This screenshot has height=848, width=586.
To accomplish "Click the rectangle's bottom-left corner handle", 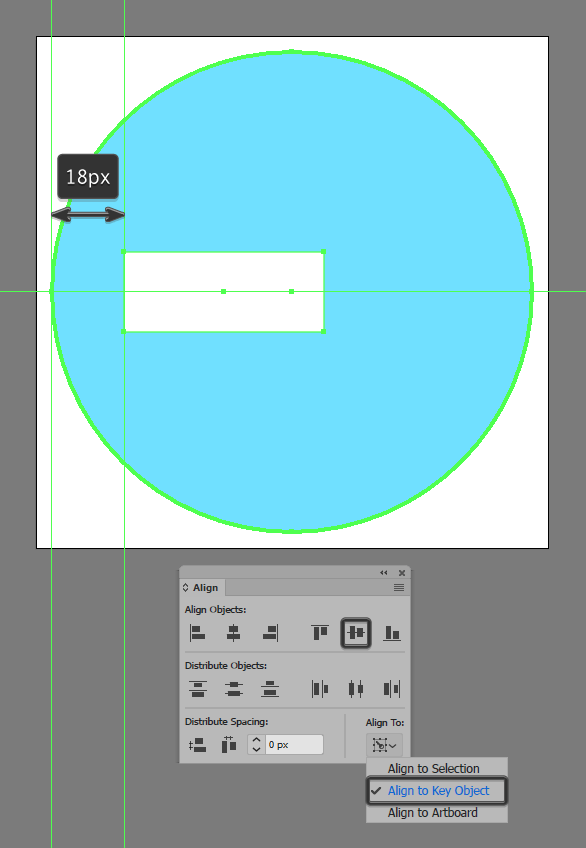I will pos(124,332).
